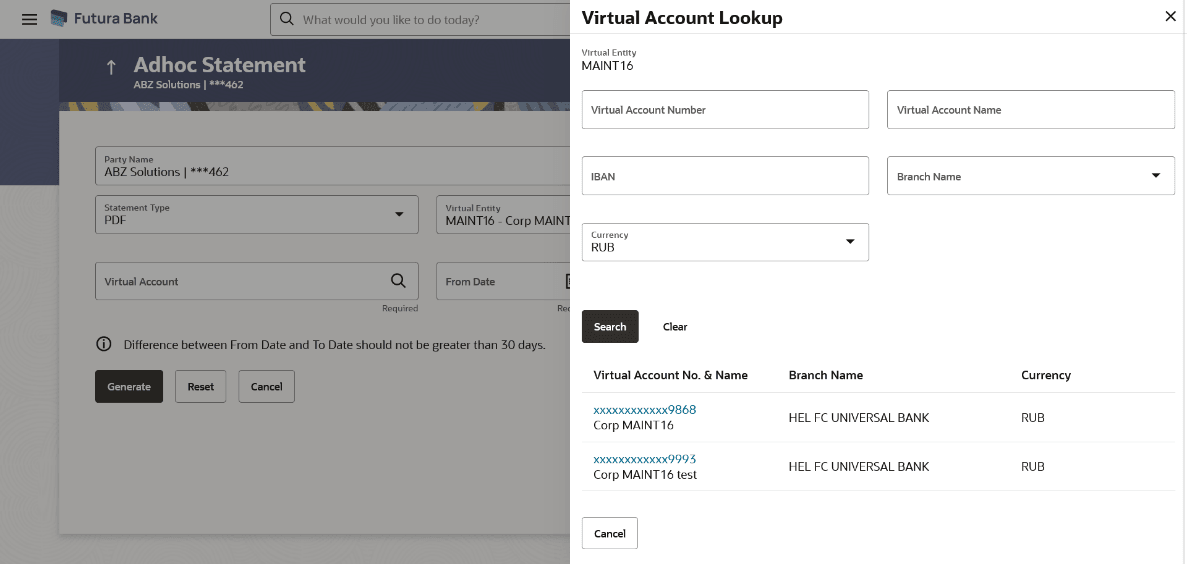Click the Generate button

coord(129,387)
